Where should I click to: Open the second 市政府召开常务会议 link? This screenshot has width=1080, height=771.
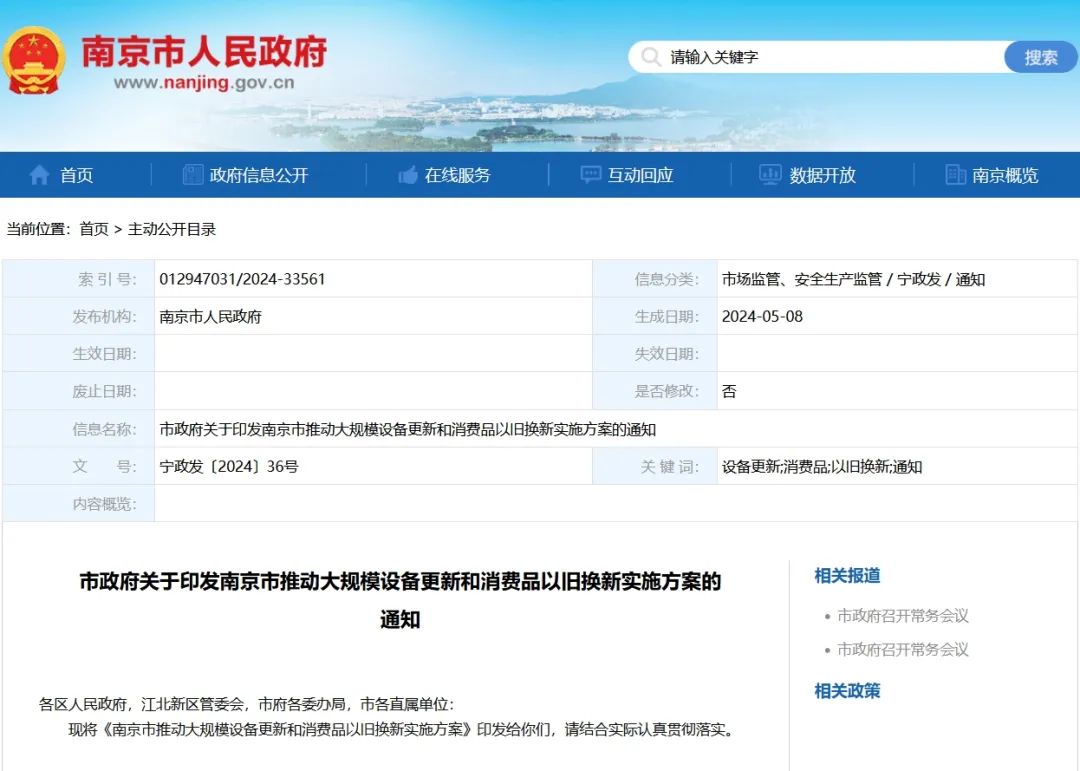point(902,649)
